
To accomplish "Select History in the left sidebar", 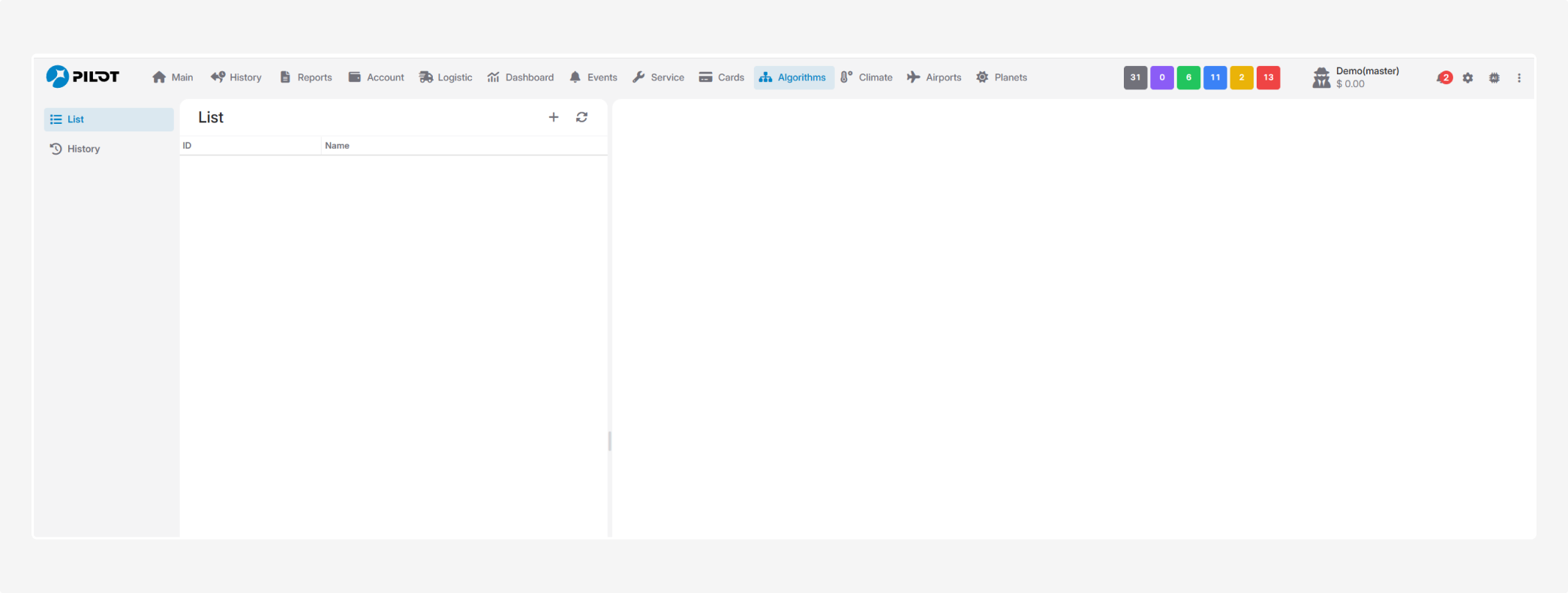I will 83,149.
